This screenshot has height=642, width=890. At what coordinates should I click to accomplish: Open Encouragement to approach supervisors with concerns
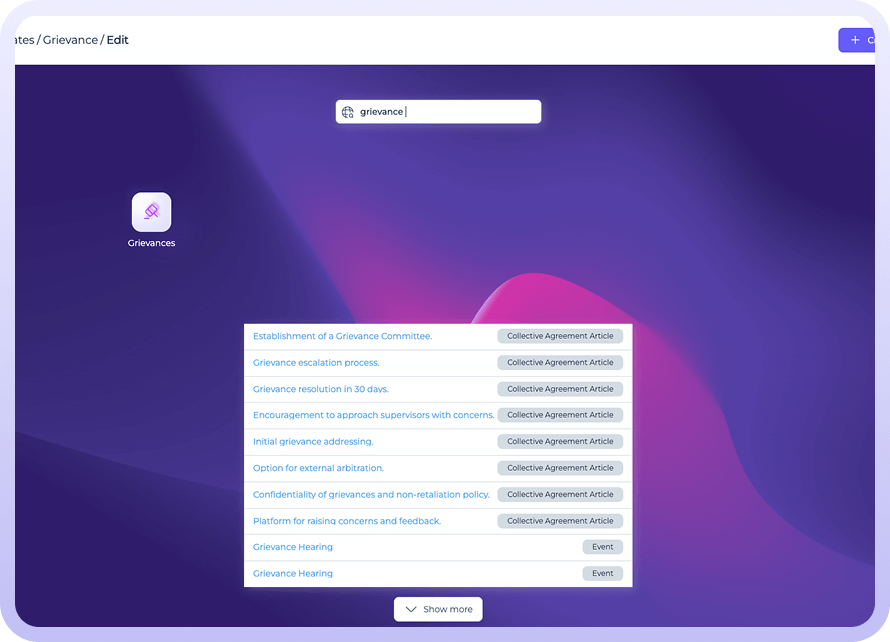(x=373, y=415)
